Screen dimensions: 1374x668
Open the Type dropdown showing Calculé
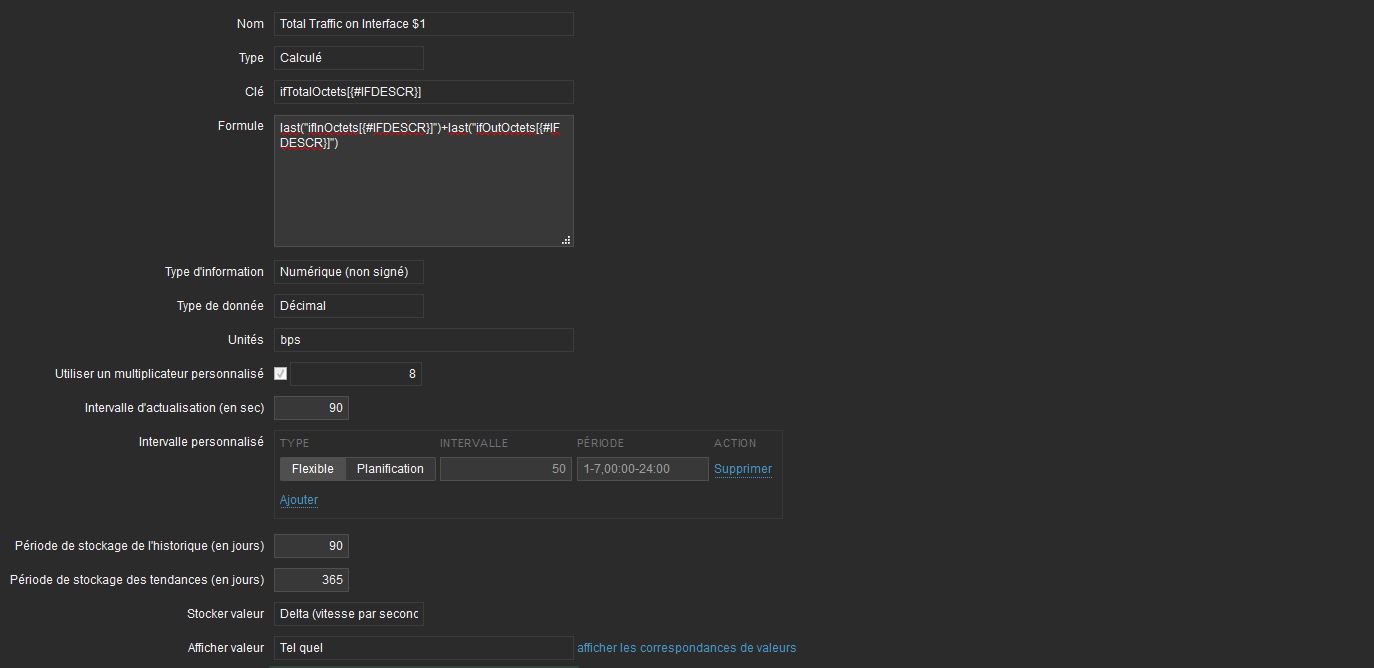pos(349,58)
